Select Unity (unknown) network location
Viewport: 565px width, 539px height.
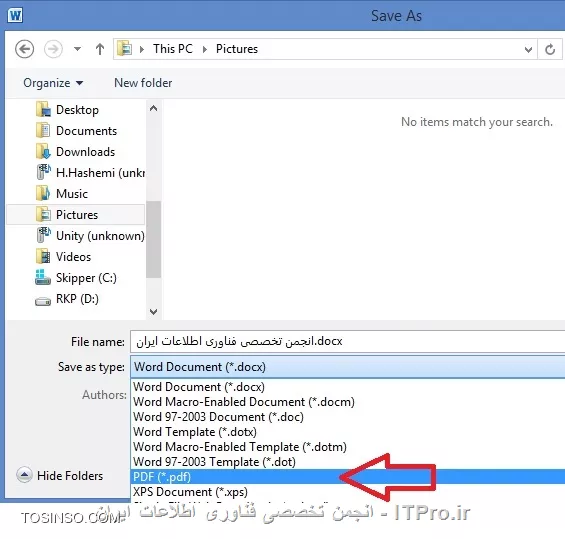(100, 236)
